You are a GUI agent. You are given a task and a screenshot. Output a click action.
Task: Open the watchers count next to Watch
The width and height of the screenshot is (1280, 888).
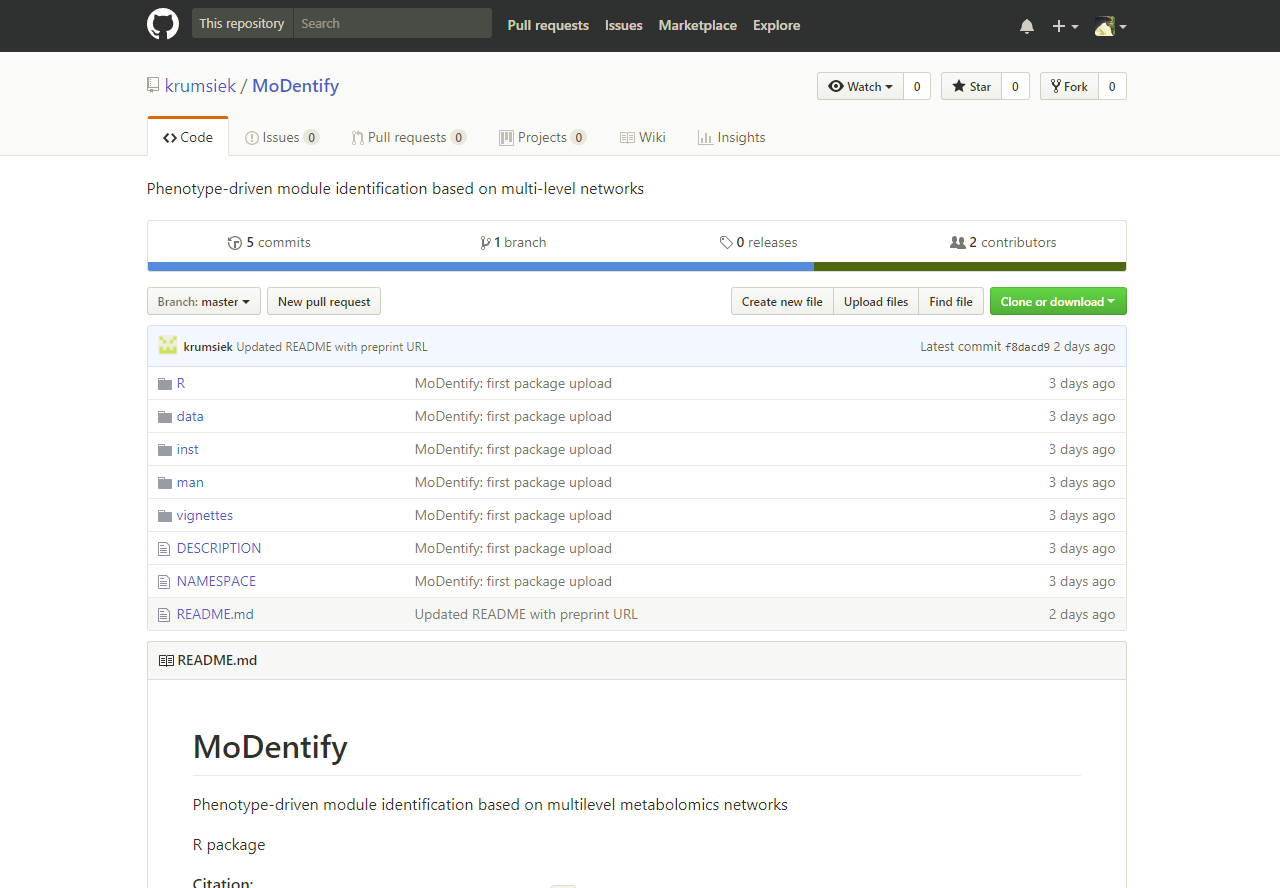pyautogui.click(x=917, y=86)
